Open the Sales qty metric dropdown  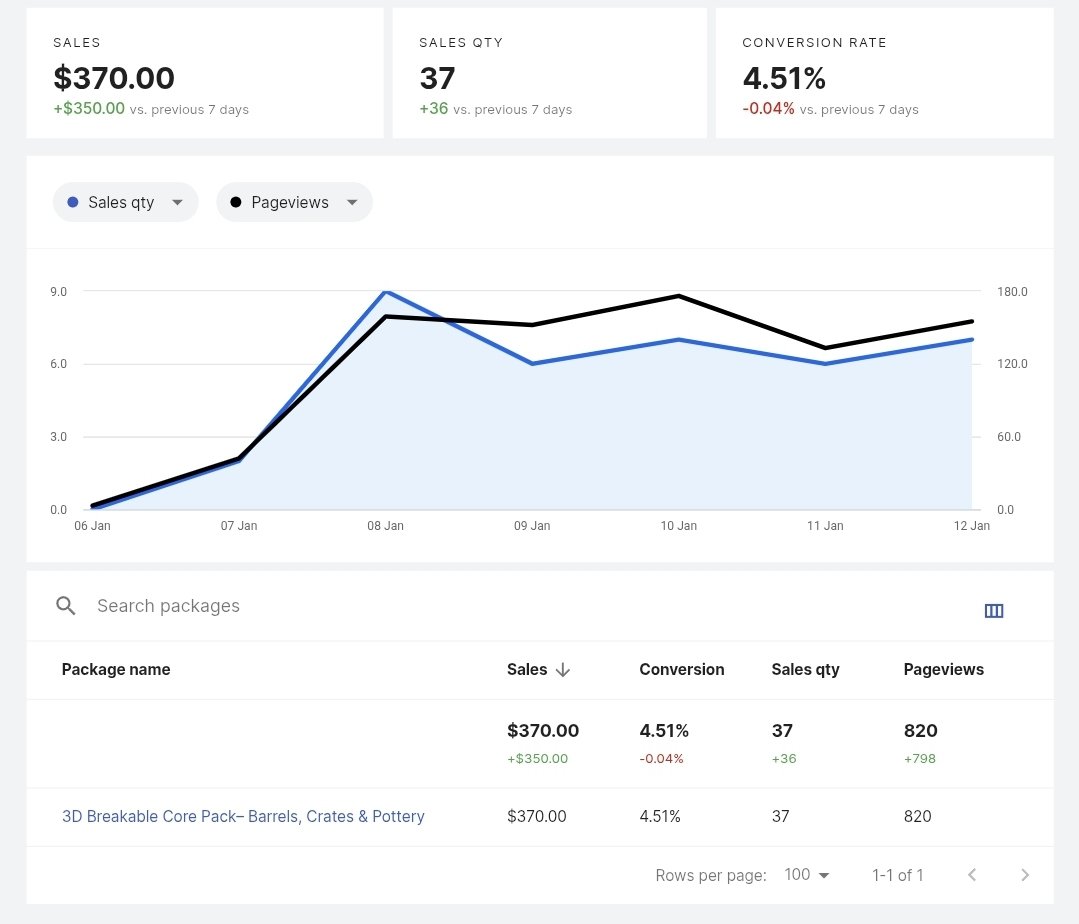(125, 202)
